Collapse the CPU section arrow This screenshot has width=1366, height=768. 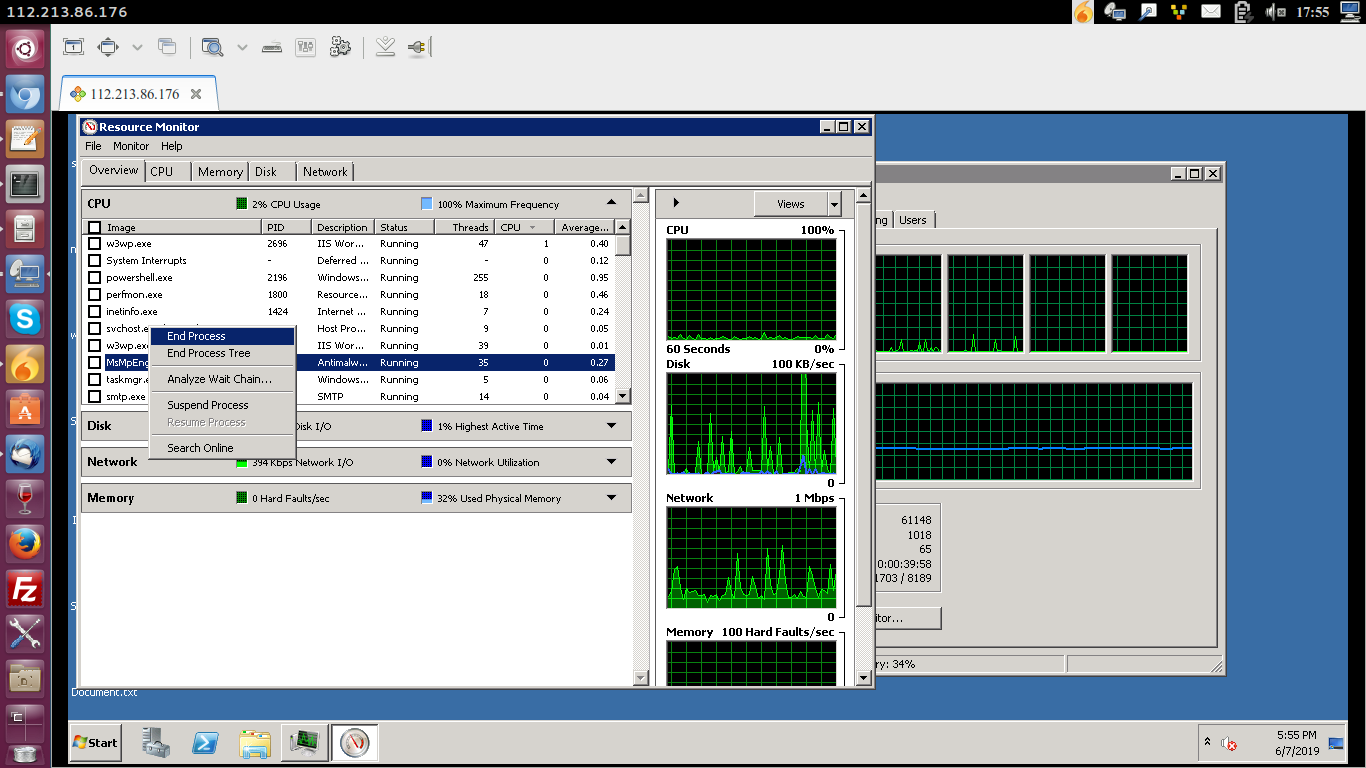click(x=612, y=203)
